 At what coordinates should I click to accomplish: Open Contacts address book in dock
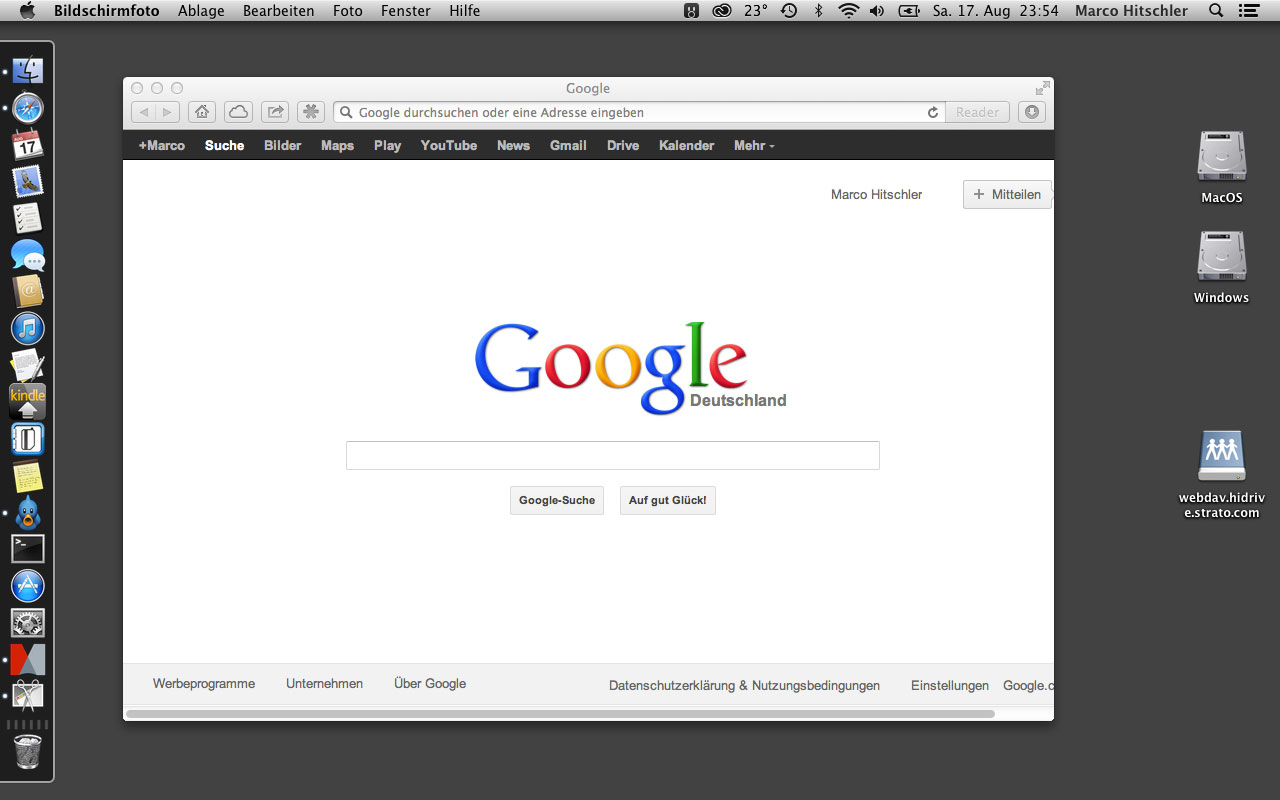pyautogui.click(x=28, y=292)
